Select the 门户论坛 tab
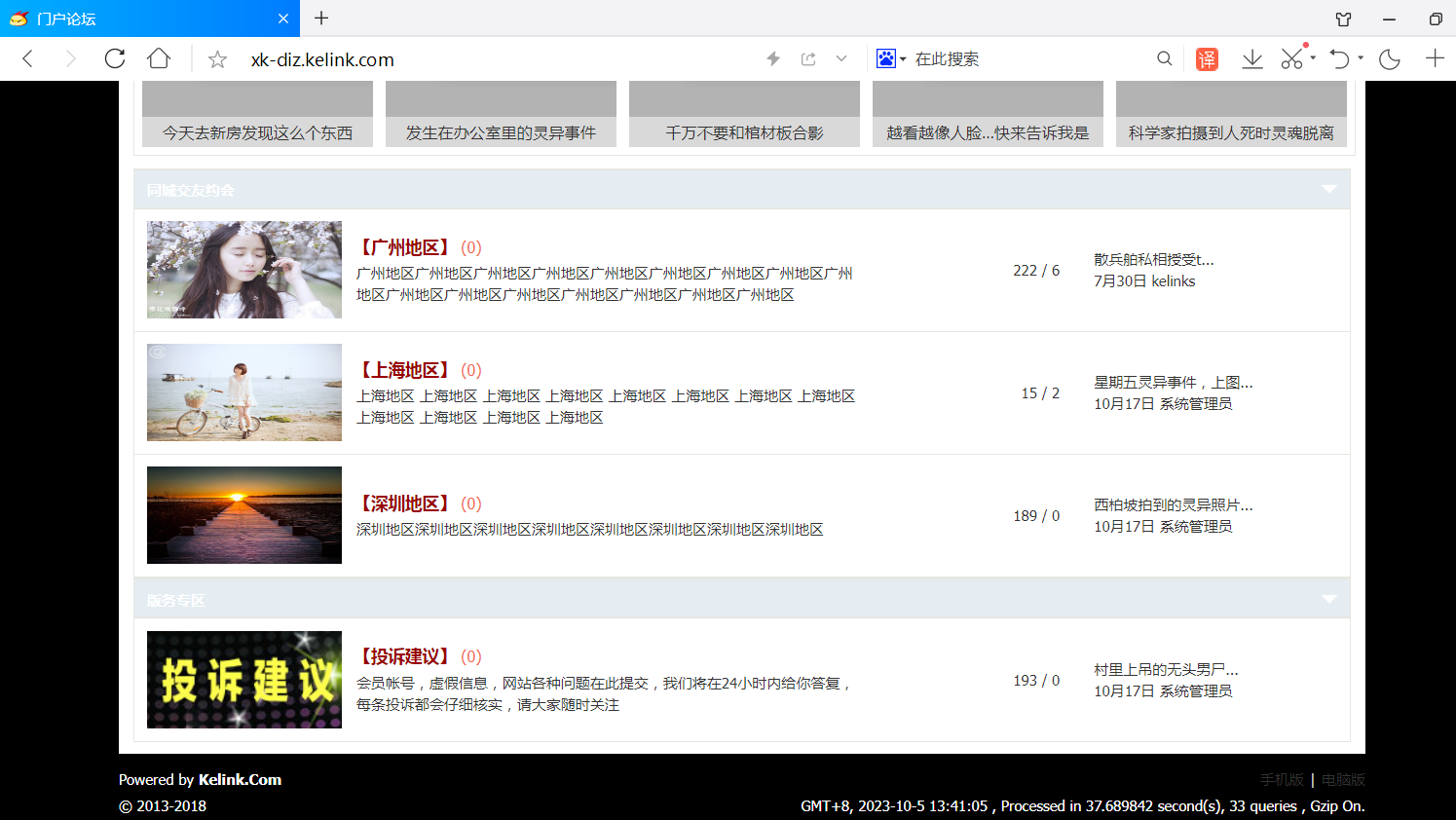 [146, 19]
